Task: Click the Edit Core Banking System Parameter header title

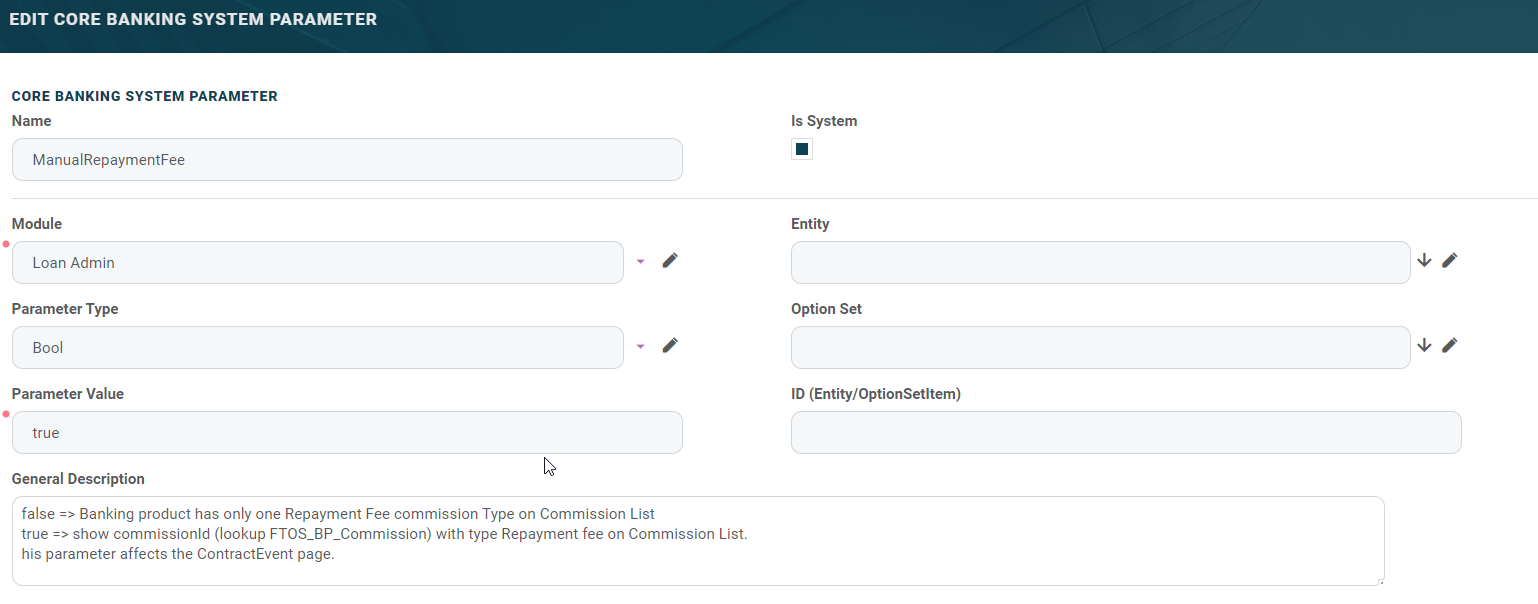Action: coord(193,20)
